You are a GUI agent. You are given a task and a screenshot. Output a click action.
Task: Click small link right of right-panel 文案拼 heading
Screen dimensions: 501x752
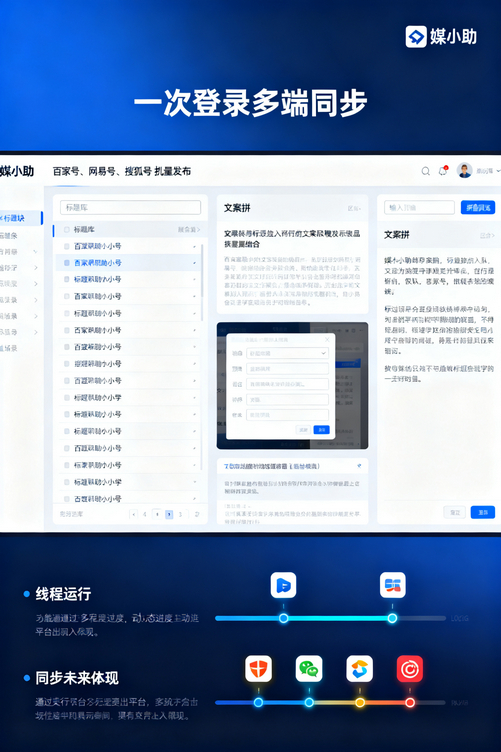487,235
